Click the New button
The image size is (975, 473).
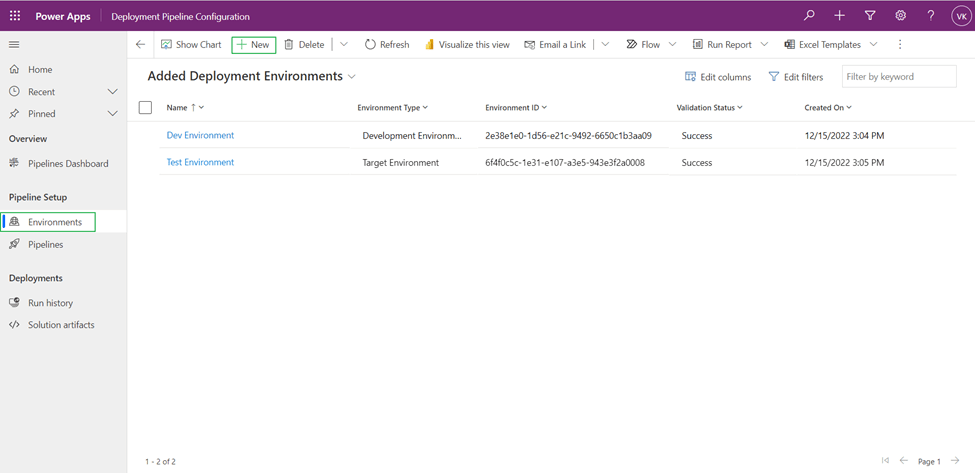253,45
